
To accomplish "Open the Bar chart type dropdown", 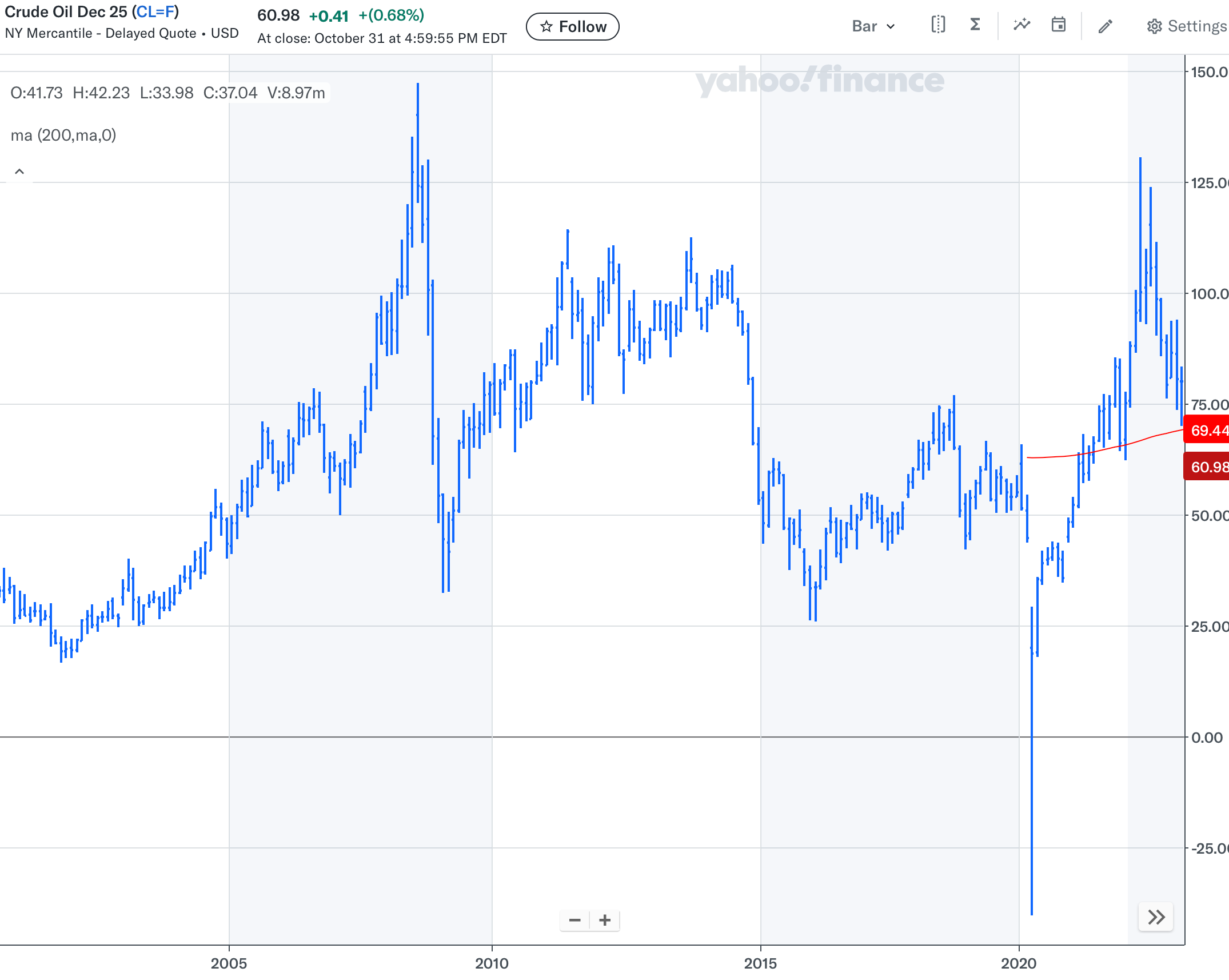I will [x=873, y=26].
